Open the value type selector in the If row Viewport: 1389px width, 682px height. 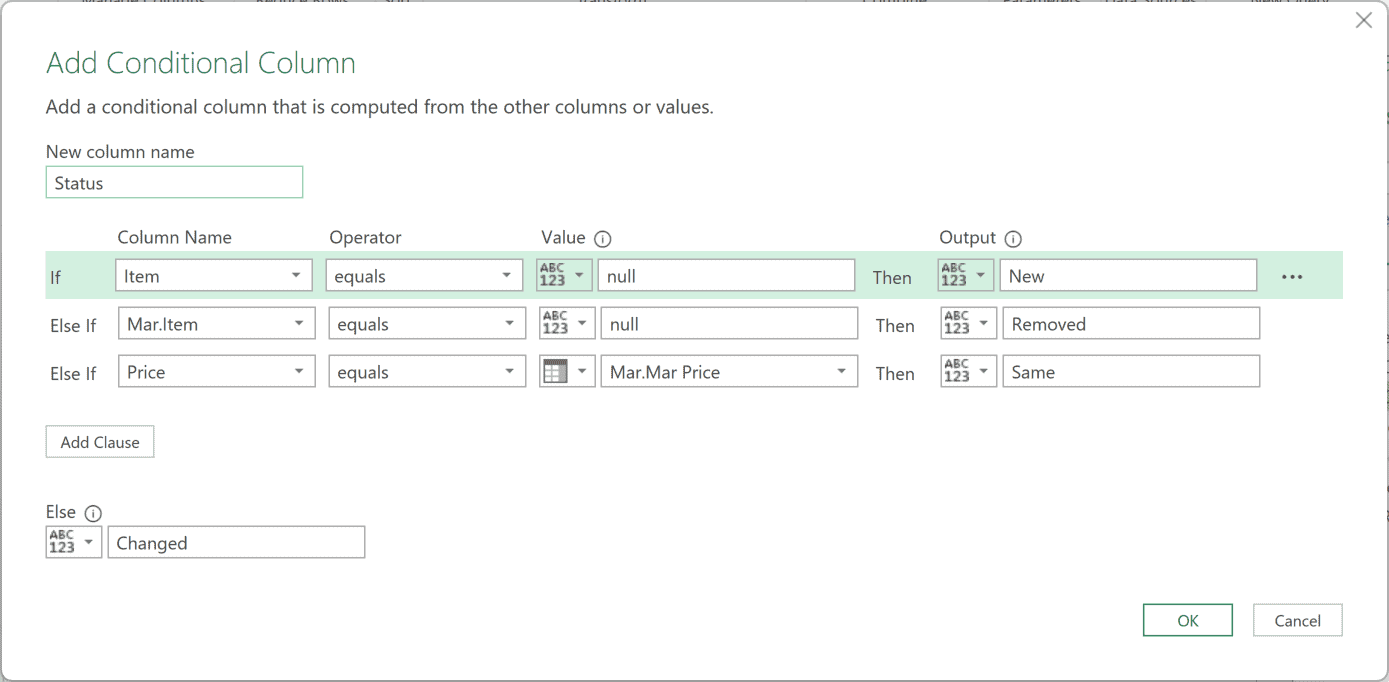coord(564,275)
